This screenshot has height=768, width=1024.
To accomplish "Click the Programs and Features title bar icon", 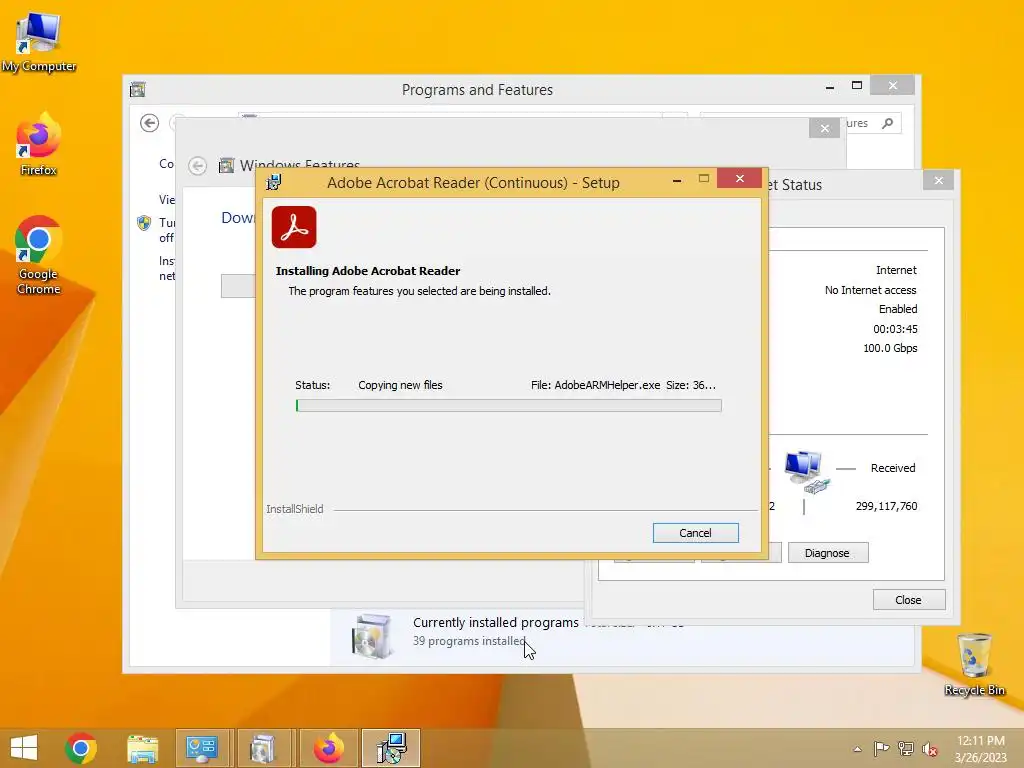I will (138, 89).
